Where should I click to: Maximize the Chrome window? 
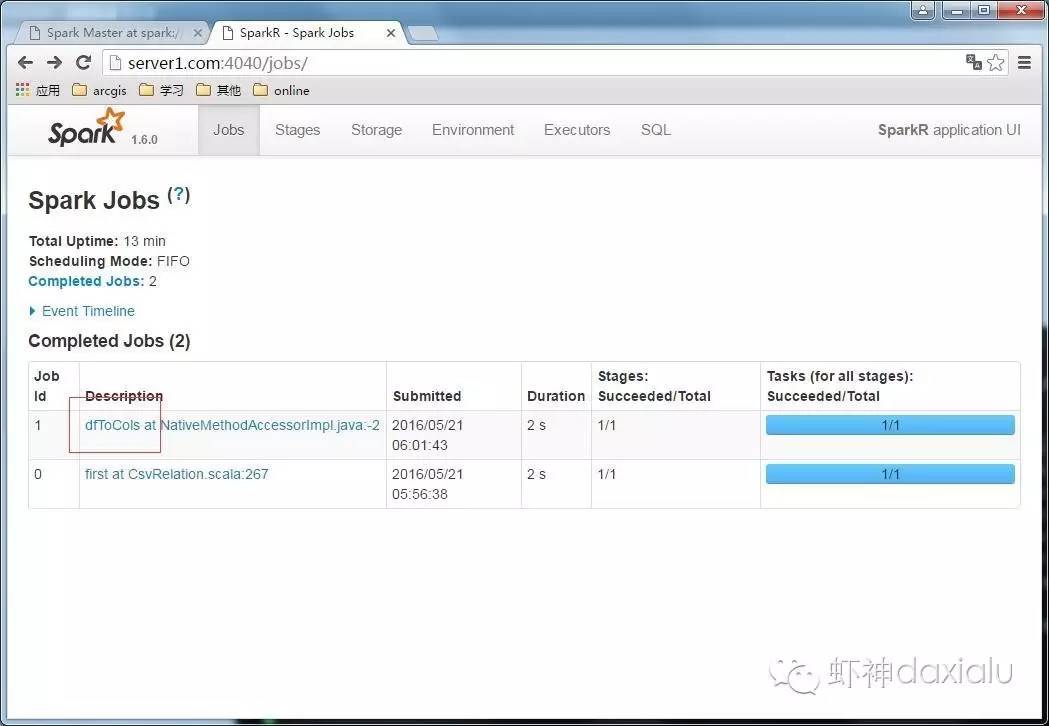pyautogui.click(x=984, y=10)
